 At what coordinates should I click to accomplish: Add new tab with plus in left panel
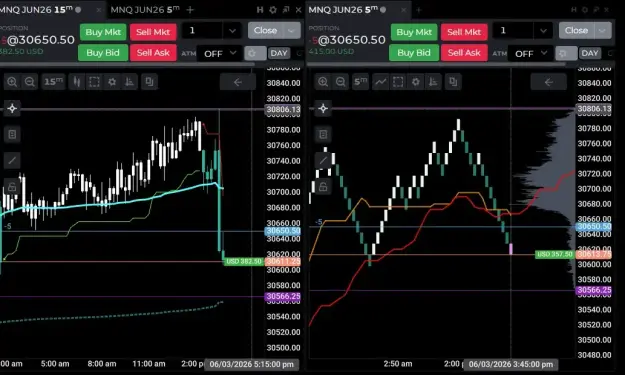point(190,10)
